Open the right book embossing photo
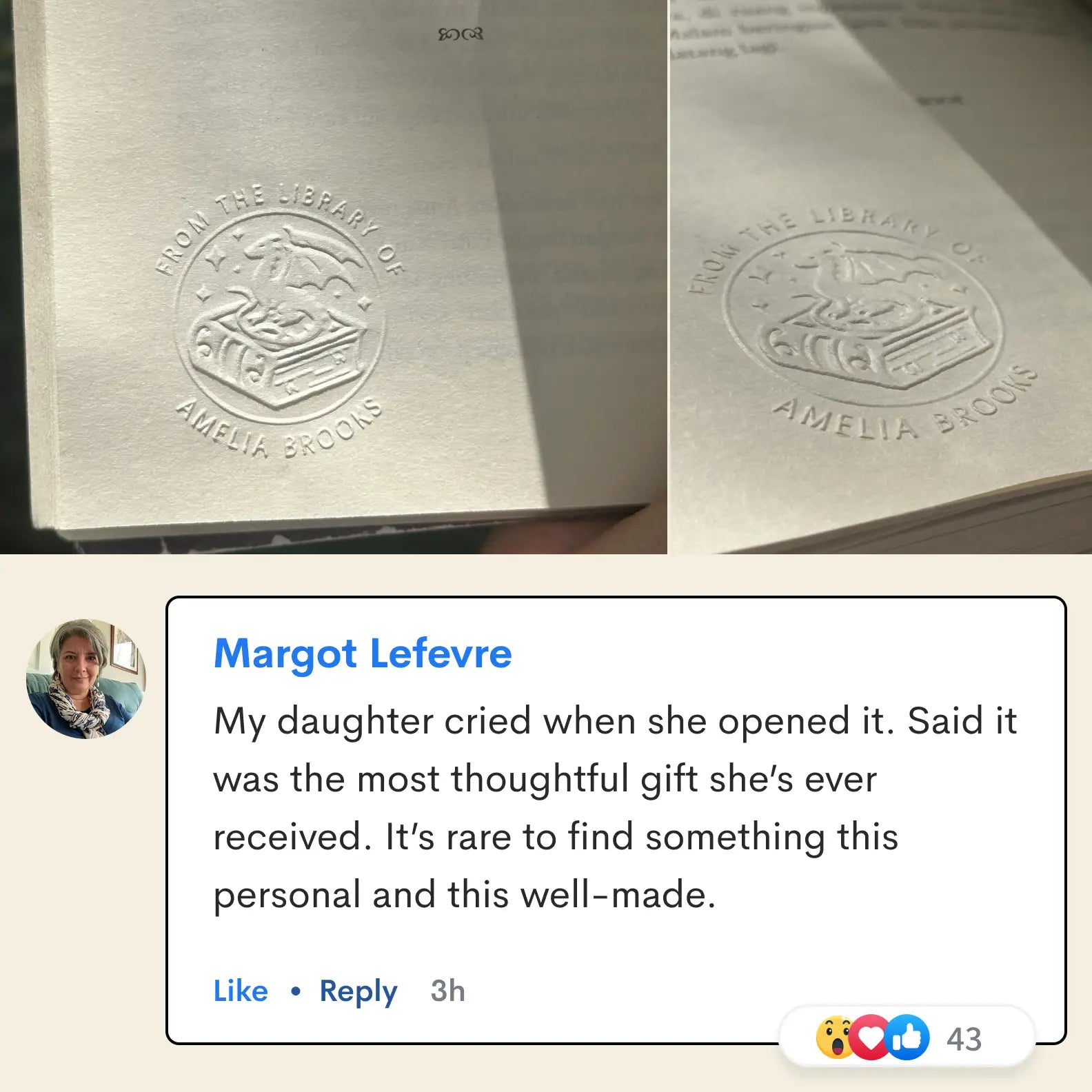 [881, 277]
